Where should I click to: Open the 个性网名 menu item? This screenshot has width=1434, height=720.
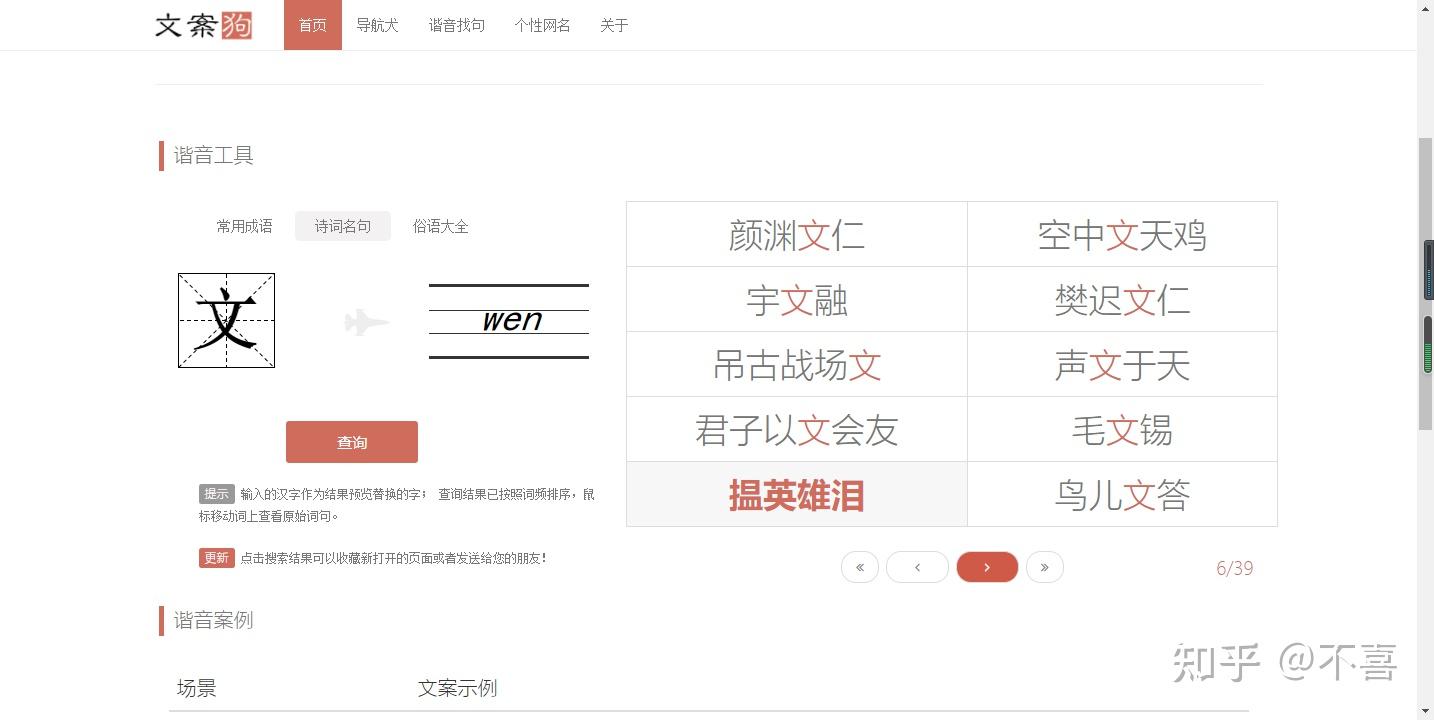(x=543, y=25)
